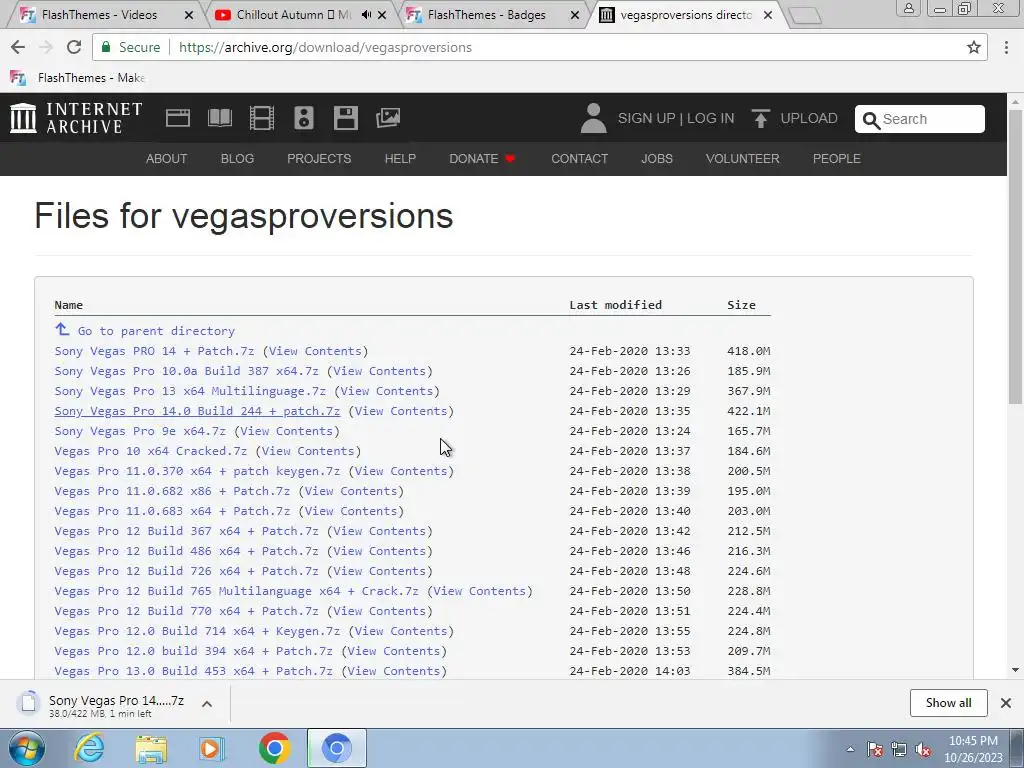Click the Internet Archive logo
This screenshot has height=768, width=1024.
[76, 118]
